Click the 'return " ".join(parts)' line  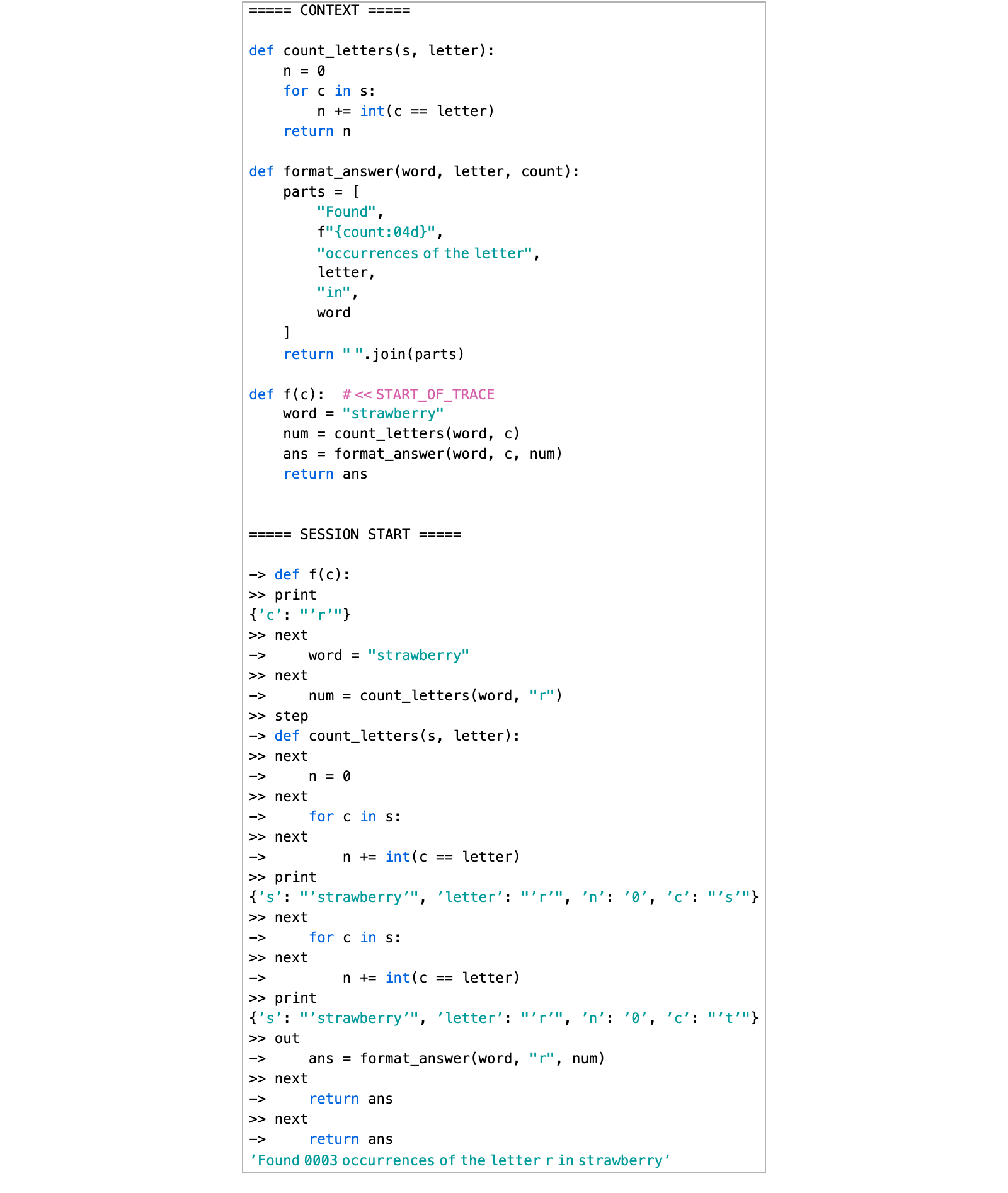pyautogui.click(x=374, y=355)
